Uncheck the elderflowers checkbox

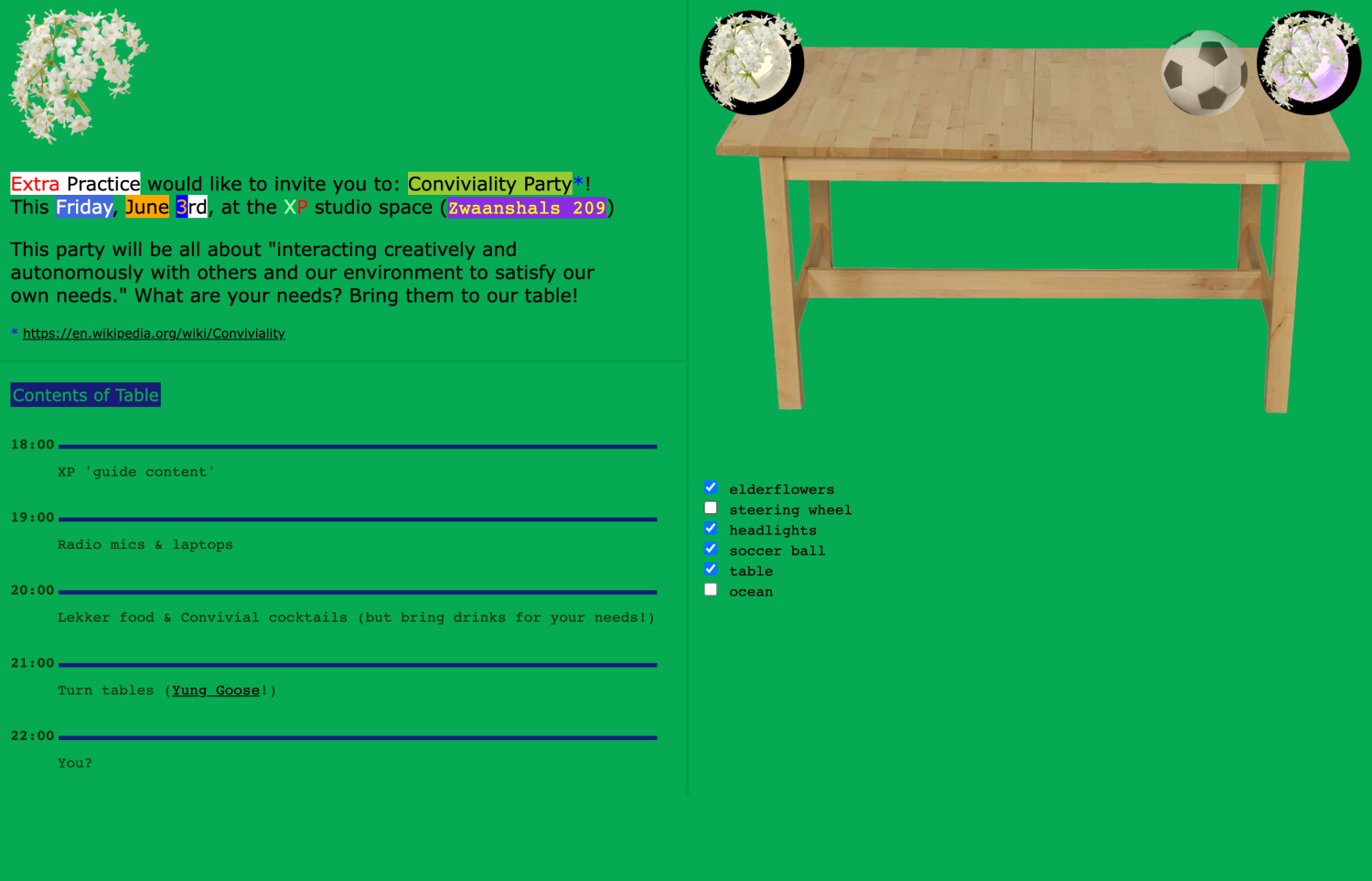pos(711,488)
